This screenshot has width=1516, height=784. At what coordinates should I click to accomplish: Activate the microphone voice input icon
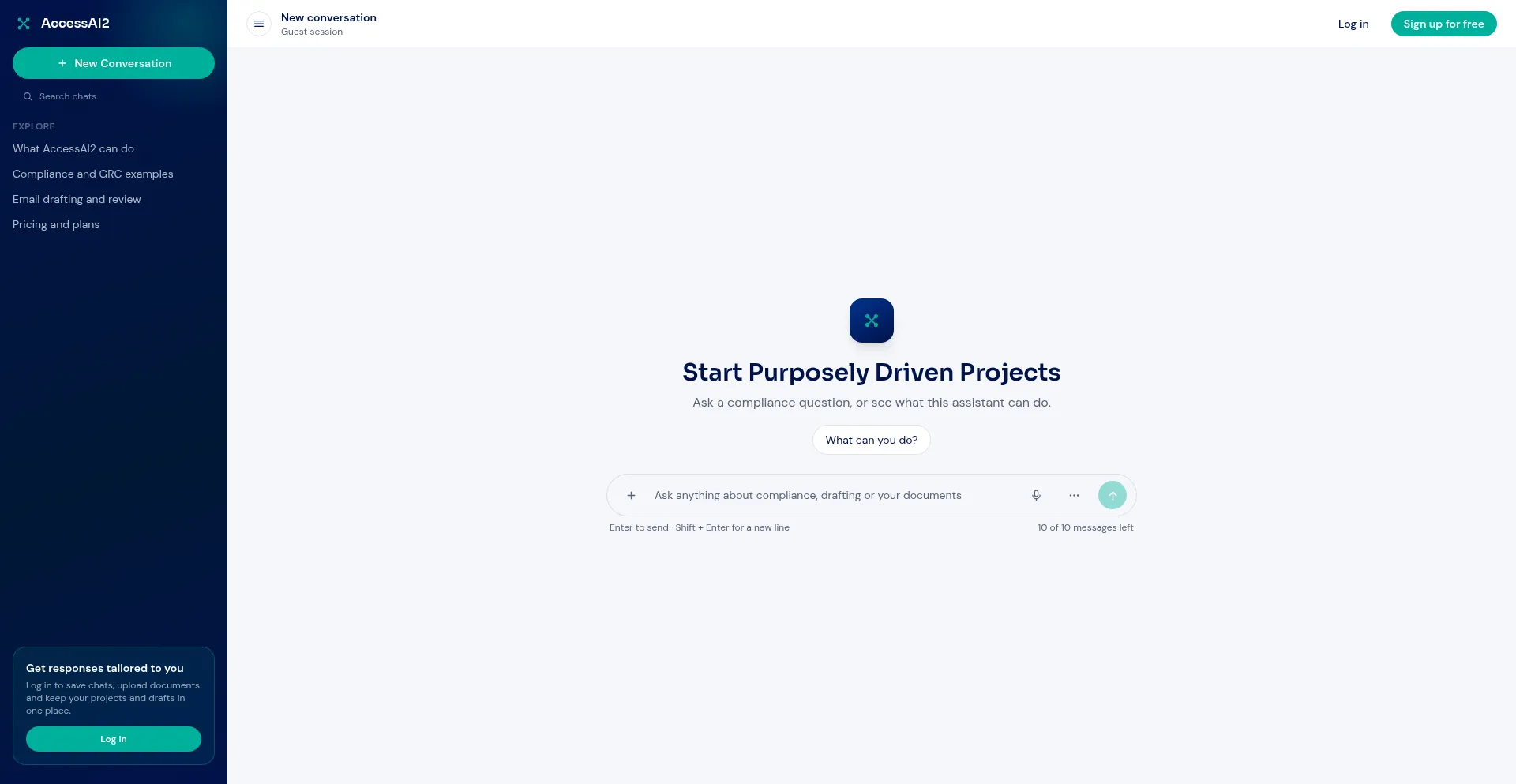click(1036, 496)
